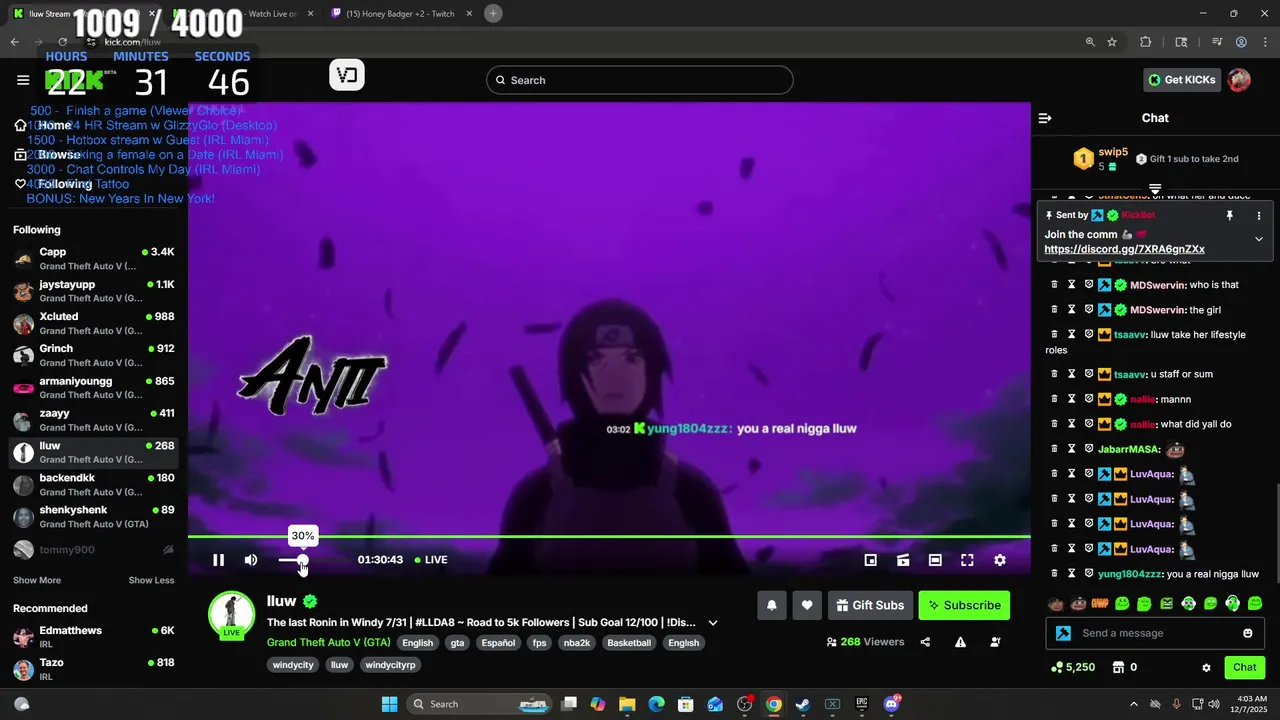Click the green Chat send button

1244,667
